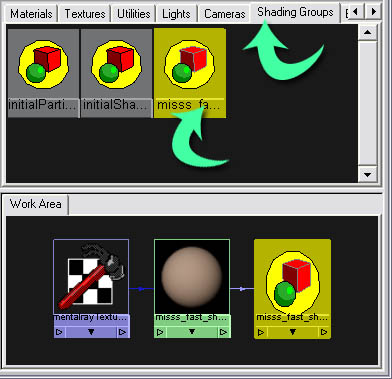
Task: Select the mentalrayTexture node icon
Action: click(x=91, y=277)
